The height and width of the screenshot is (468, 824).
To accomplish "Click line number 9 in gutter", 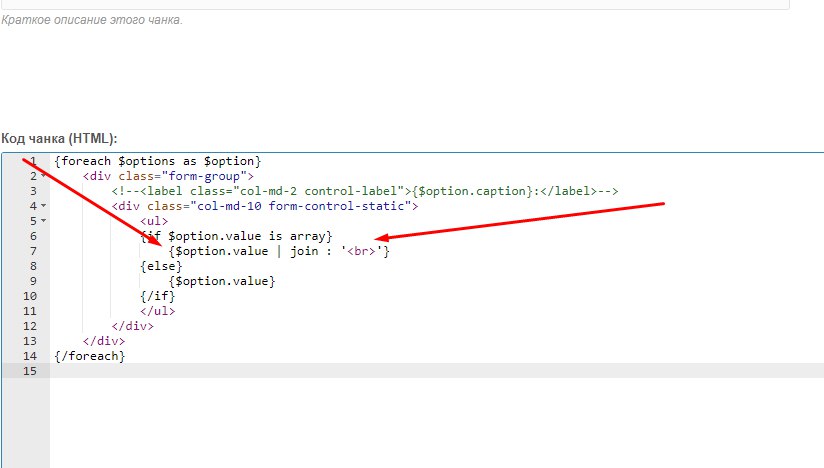I will [x=33, y=281].
